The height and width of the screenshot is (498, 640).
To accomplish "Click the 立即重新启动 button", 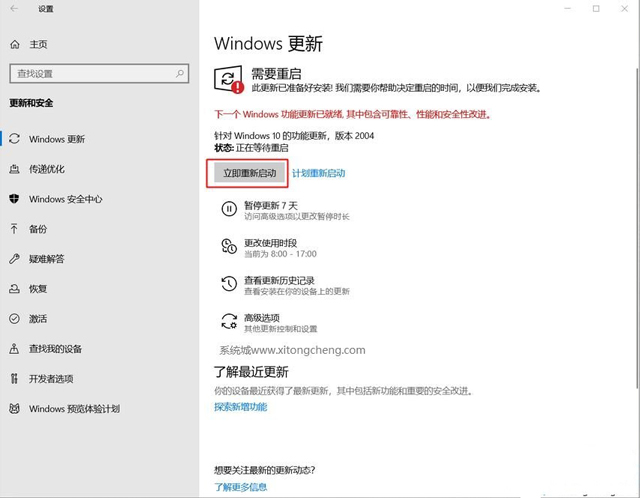I will [x=249, y=173].
